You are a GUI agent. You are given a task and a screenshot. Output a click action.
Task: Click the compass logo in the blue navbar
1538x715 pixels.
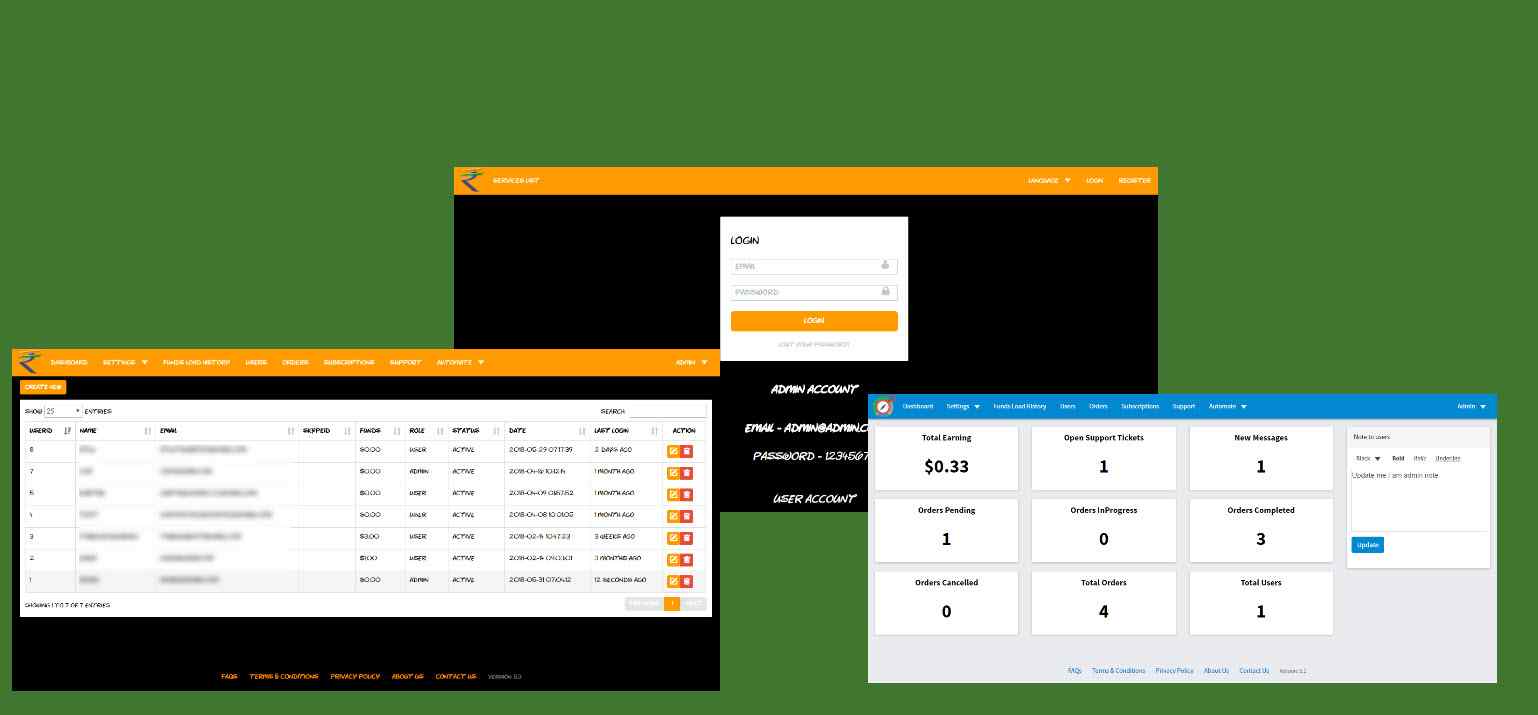(x=883, y=407)
